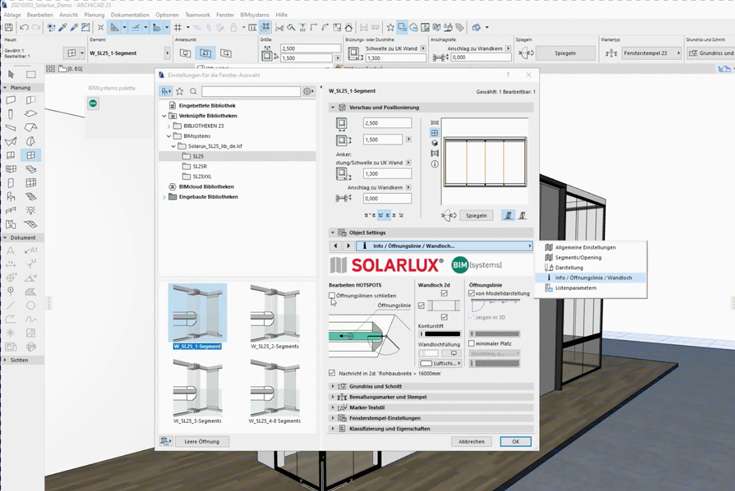Go to next object settings page arrow

(x=348, y=246)
